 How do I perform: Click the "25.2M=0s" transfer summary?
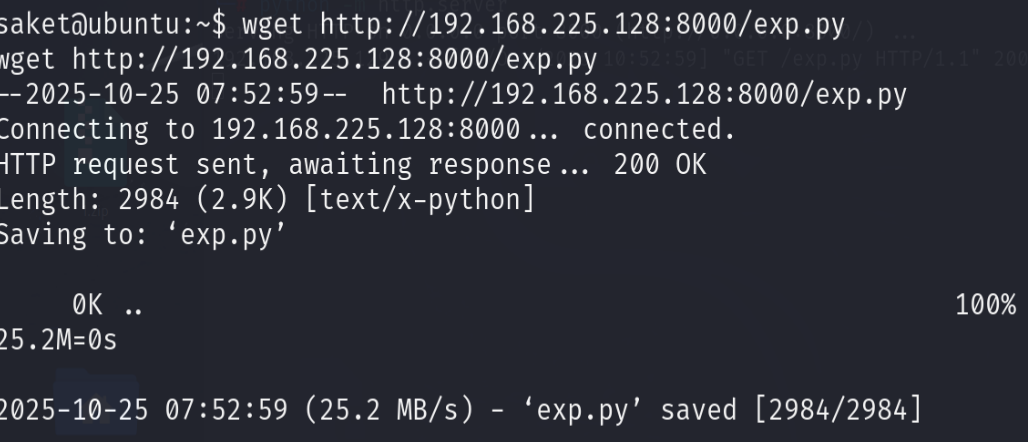pyautogui.click(x=58, y=341)
